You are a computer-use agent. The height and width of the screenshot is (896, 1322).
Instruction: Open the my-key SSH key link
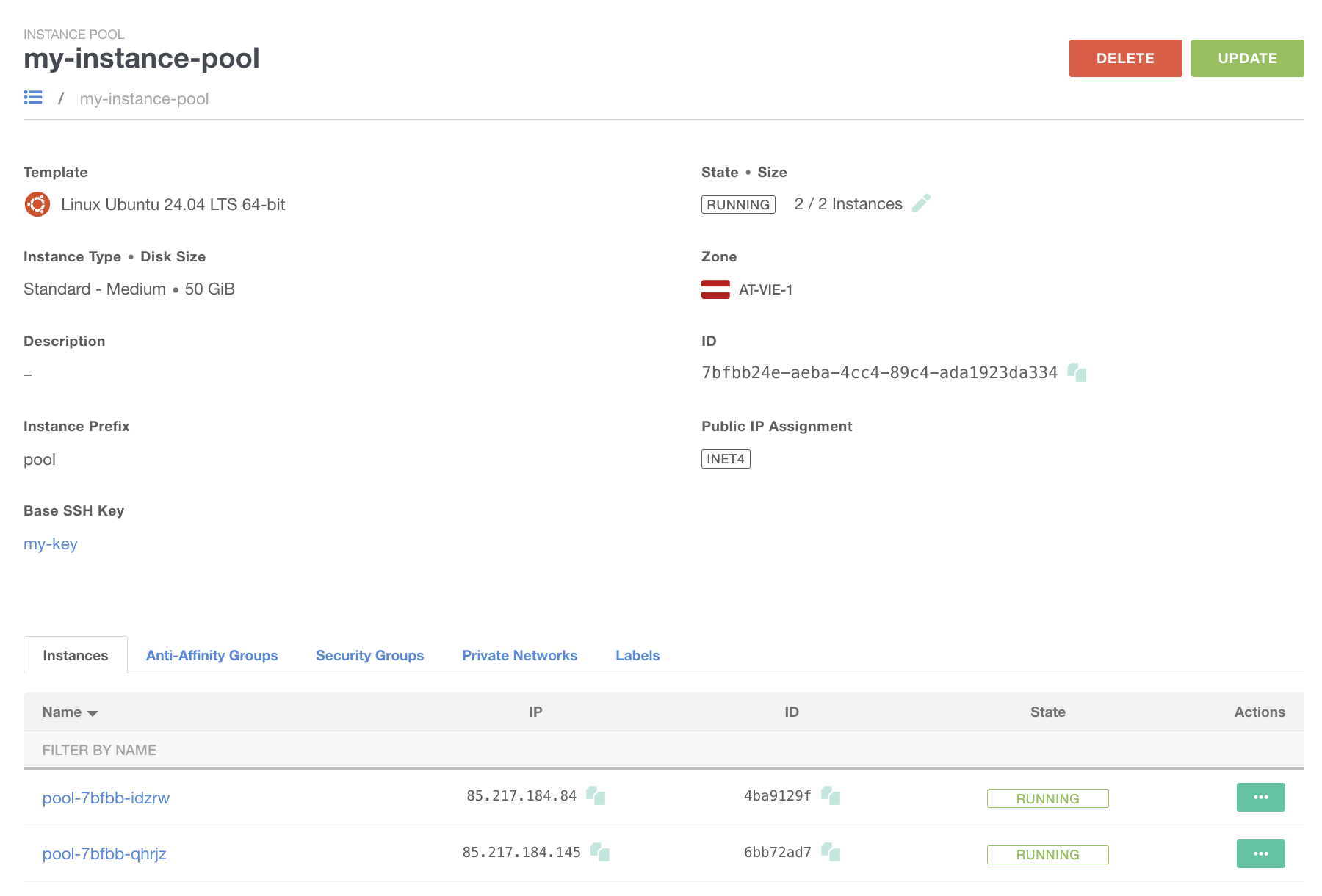[x=51, y=544]
